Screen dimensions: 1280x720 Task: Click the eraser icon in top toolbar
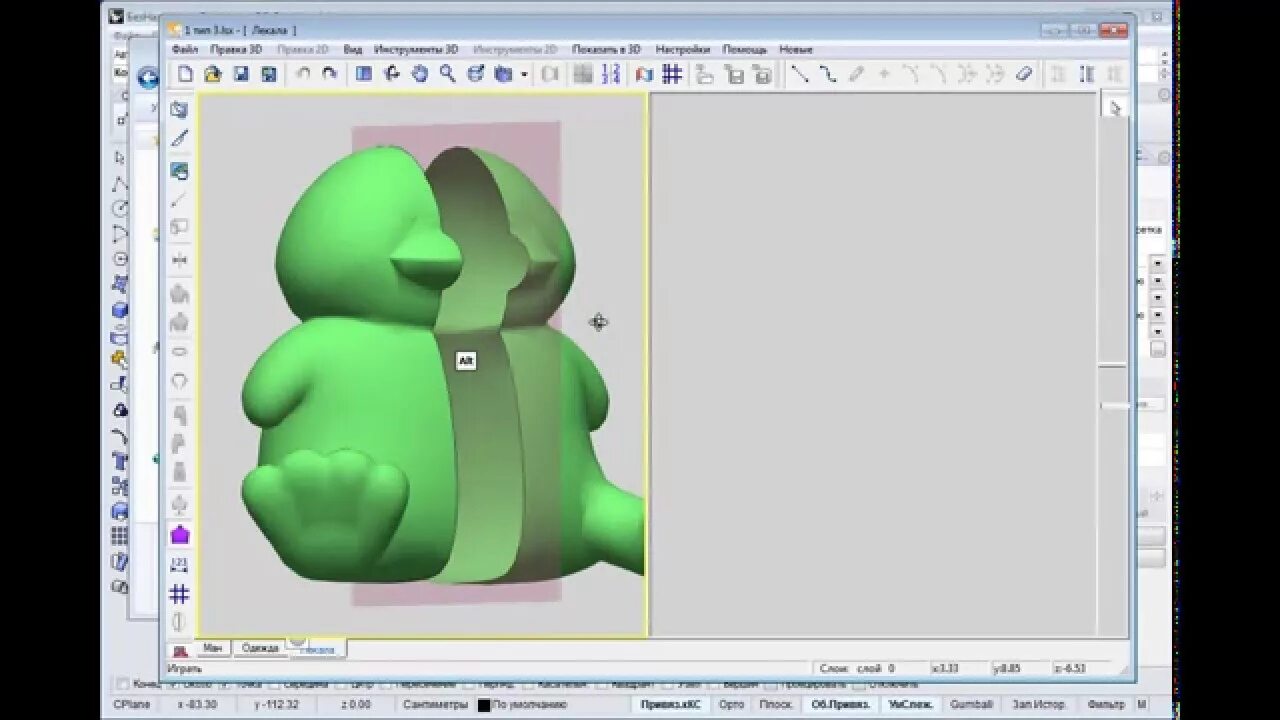1024,74
